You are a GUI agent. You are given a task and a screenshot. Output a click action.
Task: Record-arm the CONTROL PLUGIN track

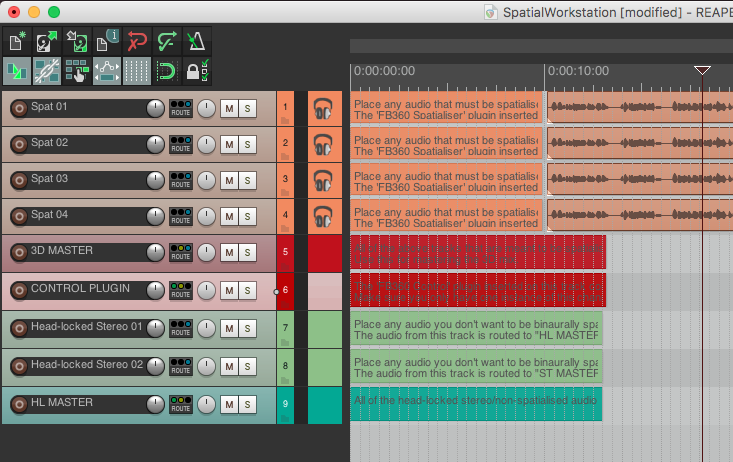[19, 291]
